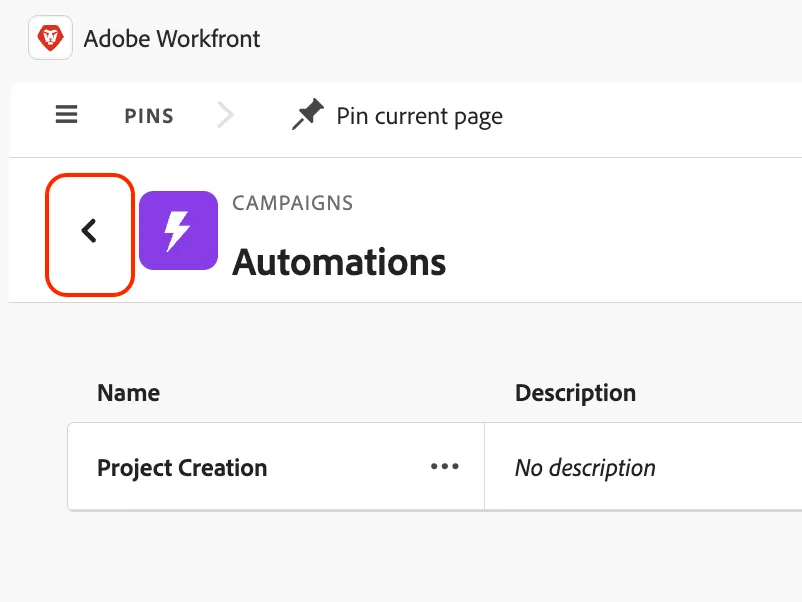
Task: Expand pins with the right chevron
Action: [x=225, y=114]
